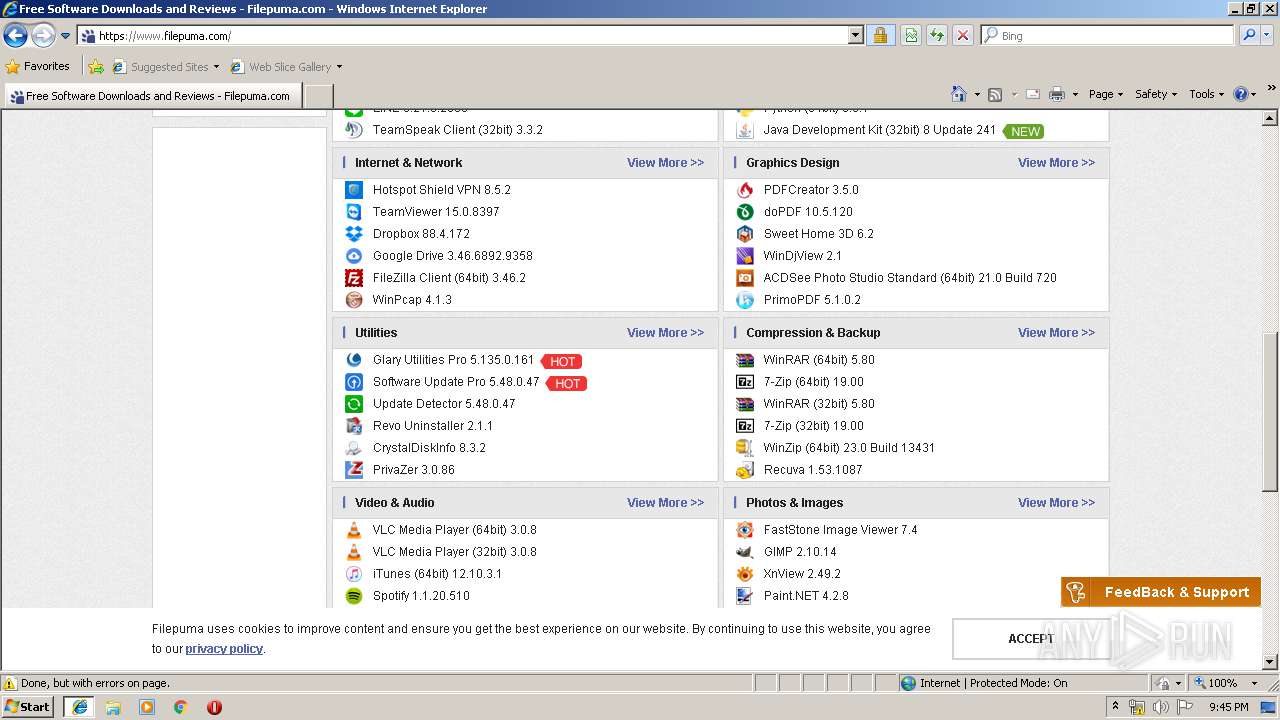View more Internet & Network software
The width and height of the screenshot is (1280, 720).
click(x=665, y=163)
